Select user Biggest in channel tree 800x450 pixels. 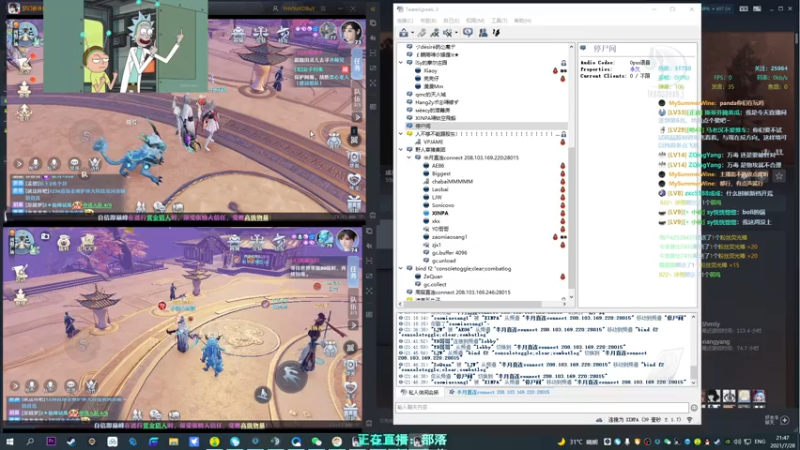pyautogui.click(x=441, y=173)
